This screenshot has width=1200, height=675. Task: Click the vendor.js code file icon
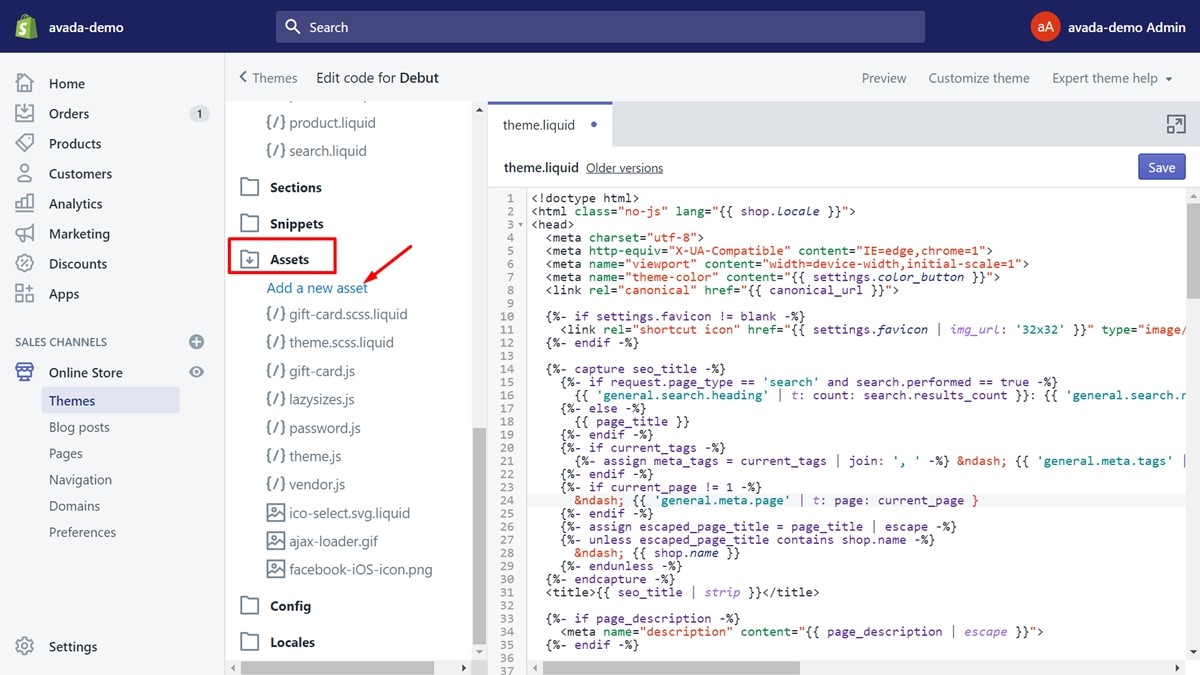(275, 484)
